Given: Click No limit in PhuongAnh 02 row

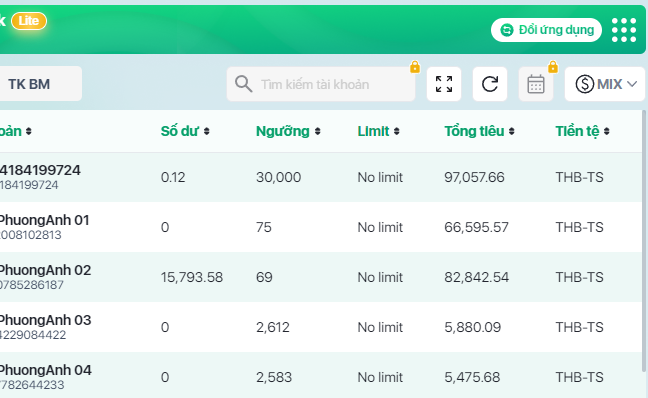Looking at the screenshot, I should [380, 277].
